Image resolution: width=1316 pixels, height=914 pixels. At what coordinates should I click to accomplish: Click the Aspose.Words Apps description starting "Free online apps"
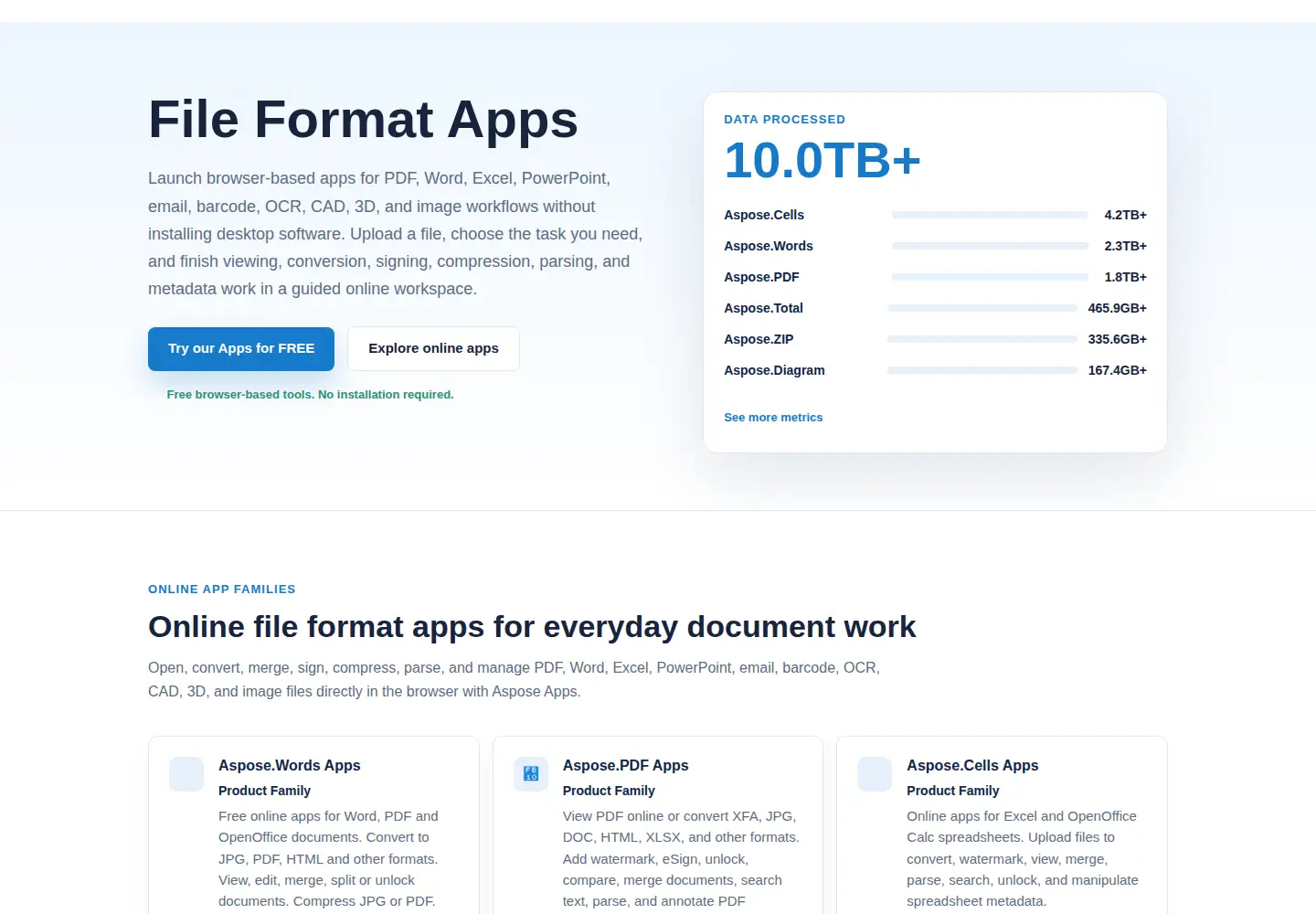click(328, 859)
